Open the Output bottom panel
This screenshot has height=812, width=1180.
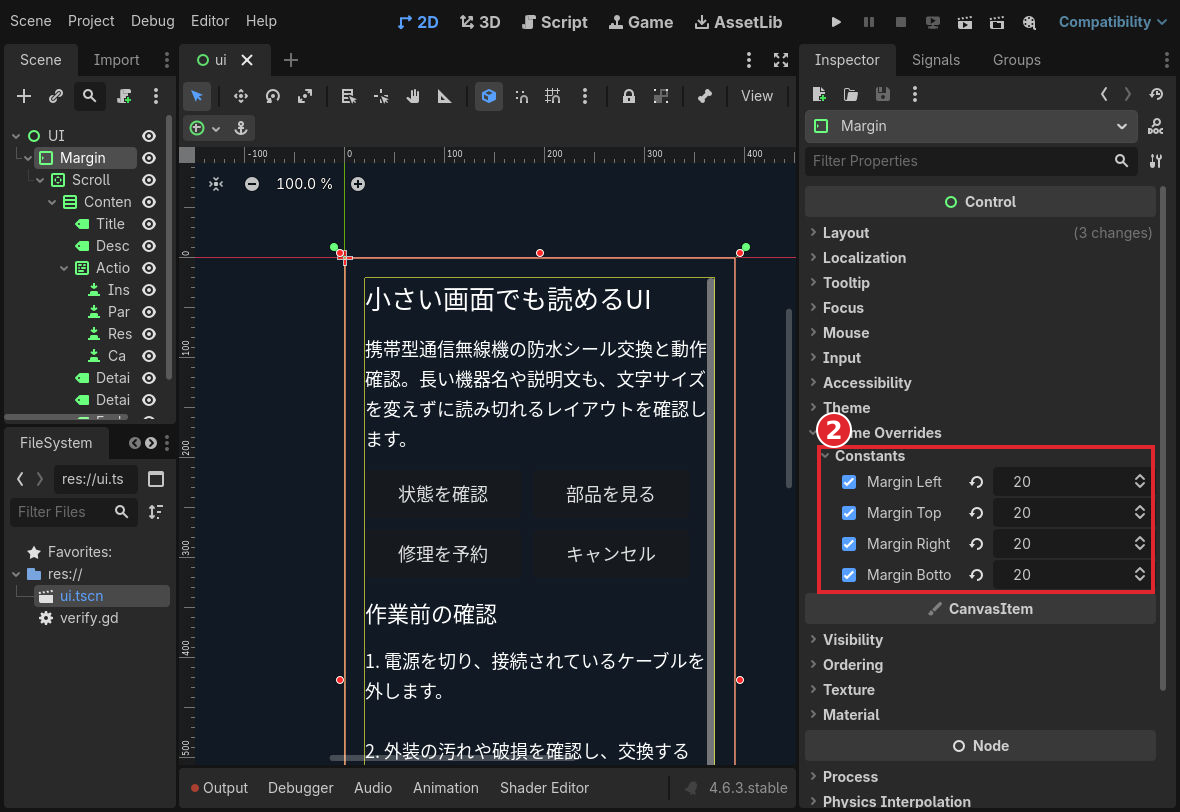[x=219, y=788]
